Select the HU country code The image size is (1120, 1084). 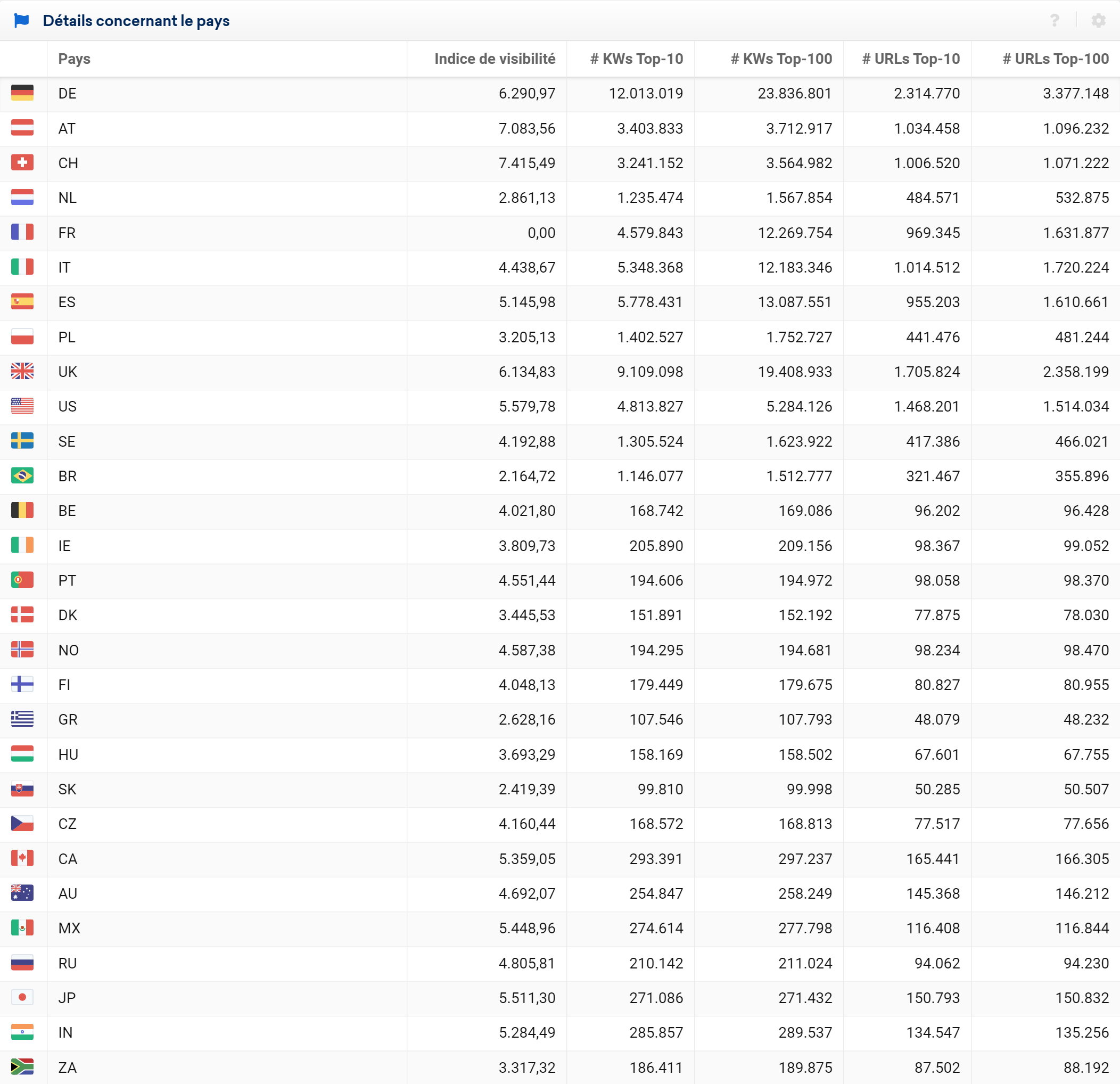[x=68, y=754]
